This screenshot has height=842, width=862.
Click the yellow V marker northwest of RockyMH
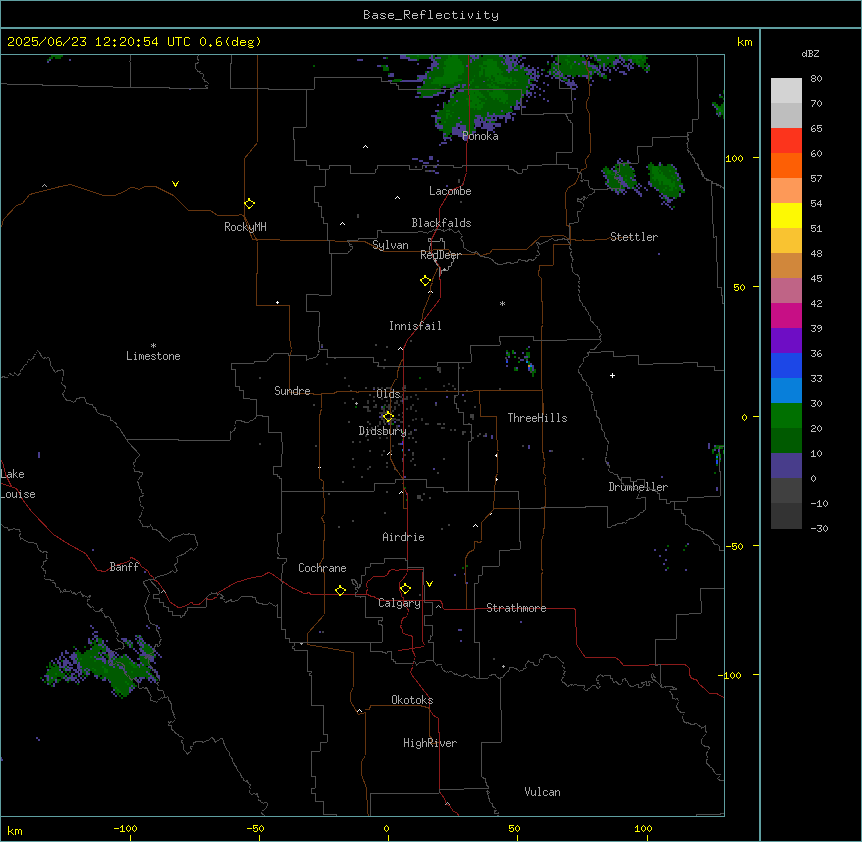175,184
